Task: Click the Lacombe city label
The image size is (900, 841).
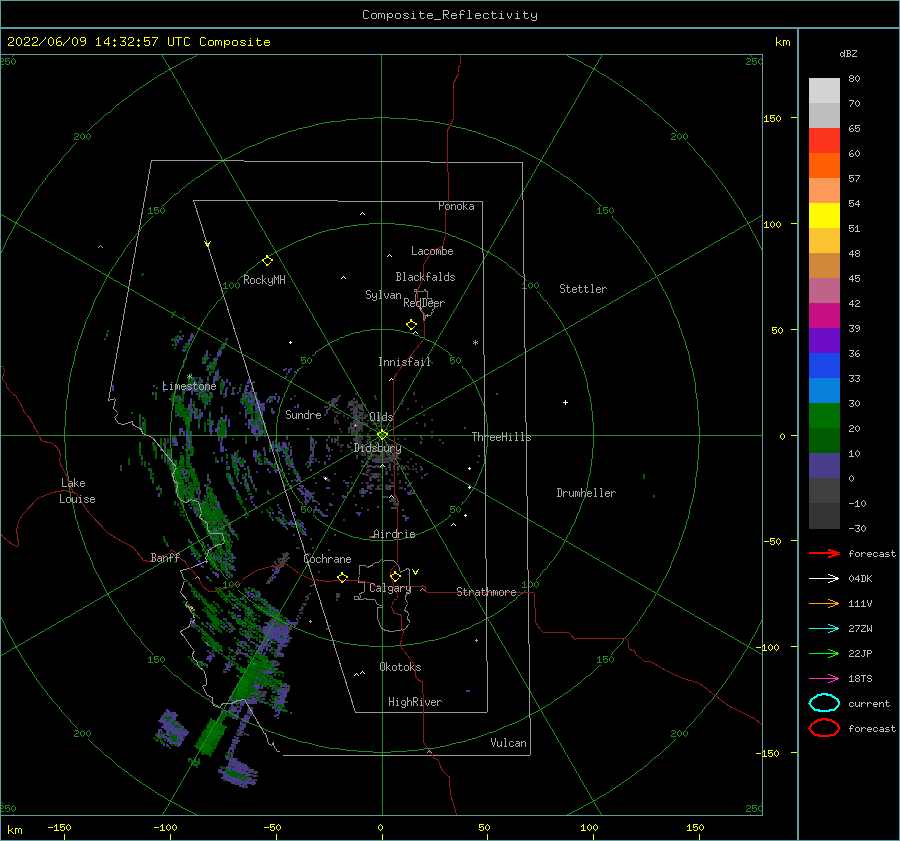Action: pos(432,251)
